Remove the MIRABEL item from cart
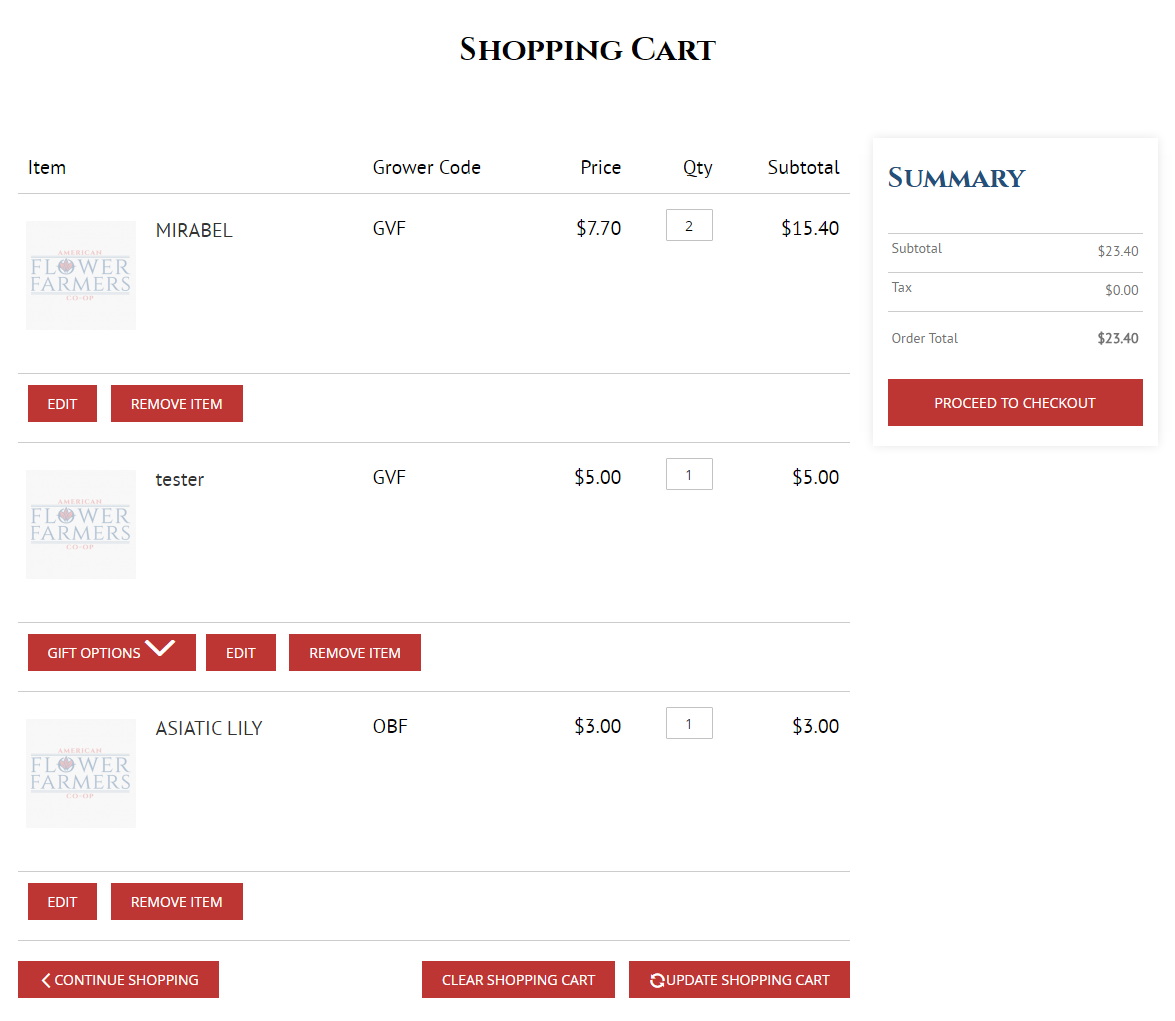Viewport: 1175px width, 1021px height. [x=177, y=404]
